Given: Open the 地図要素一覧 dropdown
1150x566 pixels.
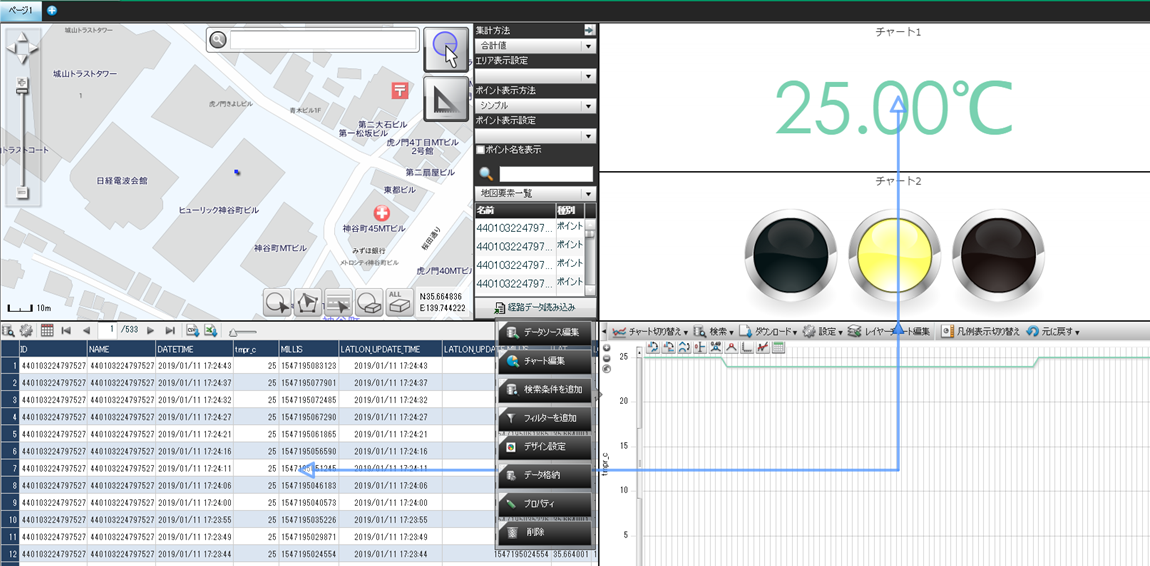Looking at the screenshot, I should 535,194.
